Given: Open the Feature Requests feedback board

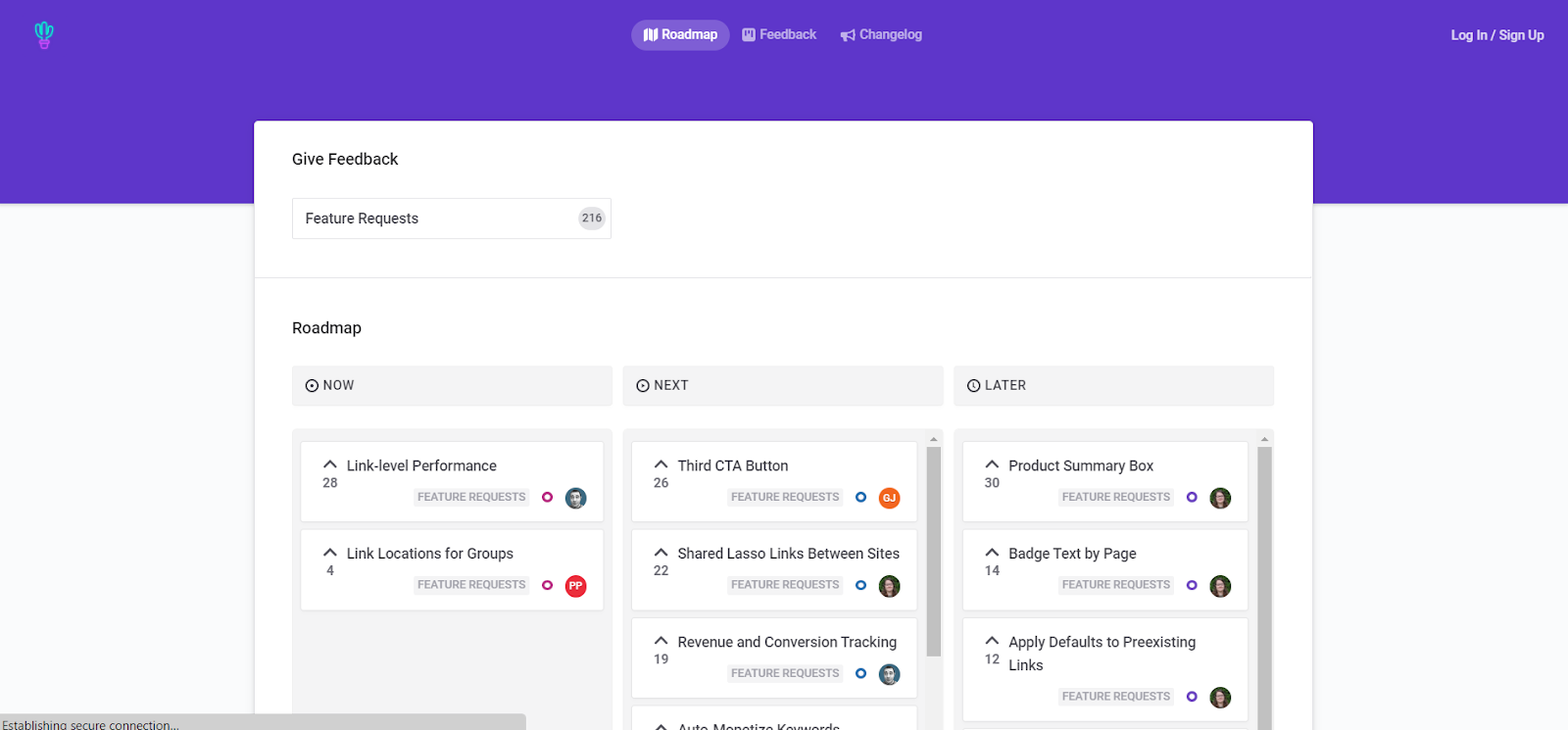Looking at the screenshot, I should coord(452,219).
